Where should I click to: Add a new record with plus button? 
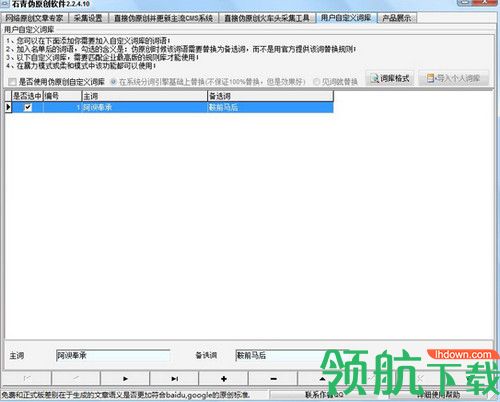tap(224, 379)
